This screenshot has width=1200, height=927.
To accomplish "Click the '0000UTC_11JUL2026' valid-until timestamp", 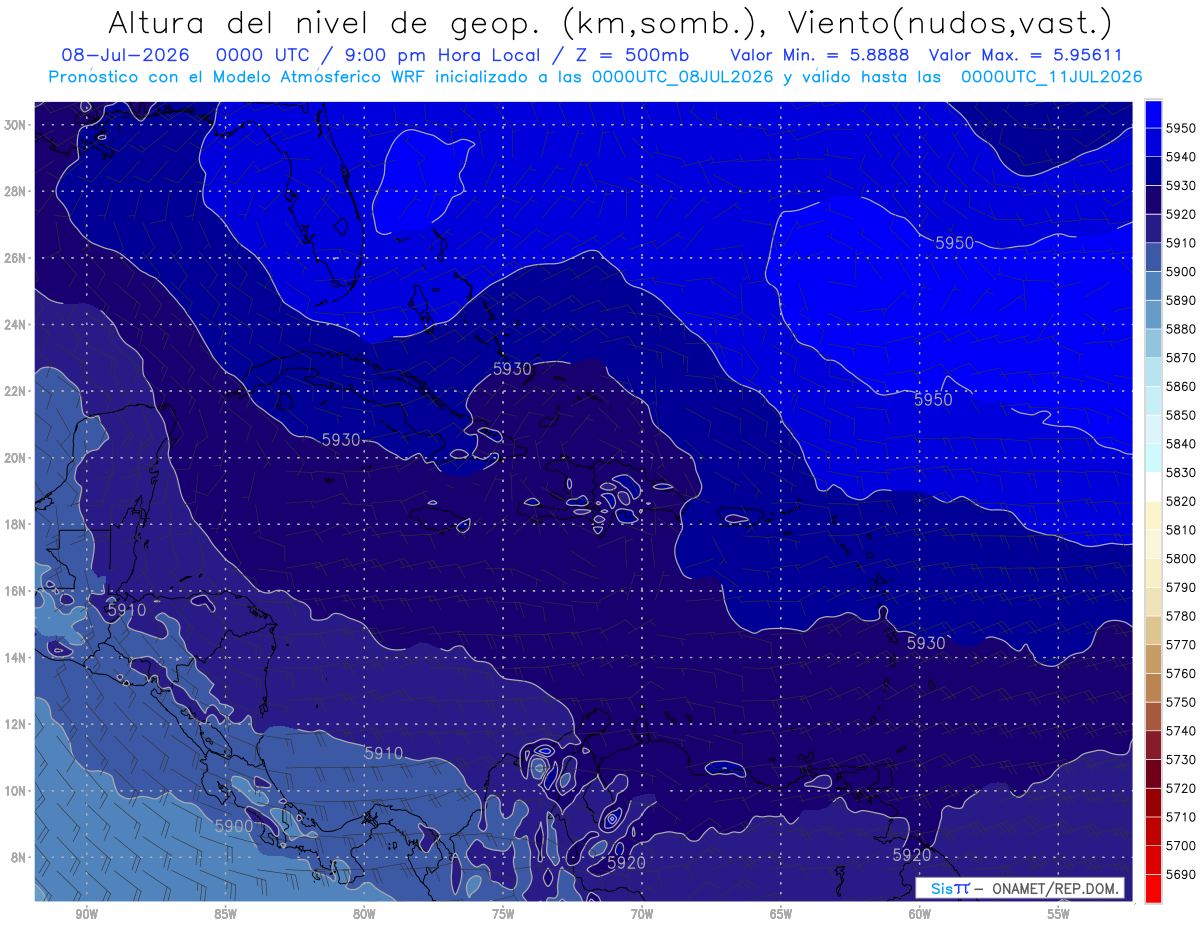I will coord(1051,76).
